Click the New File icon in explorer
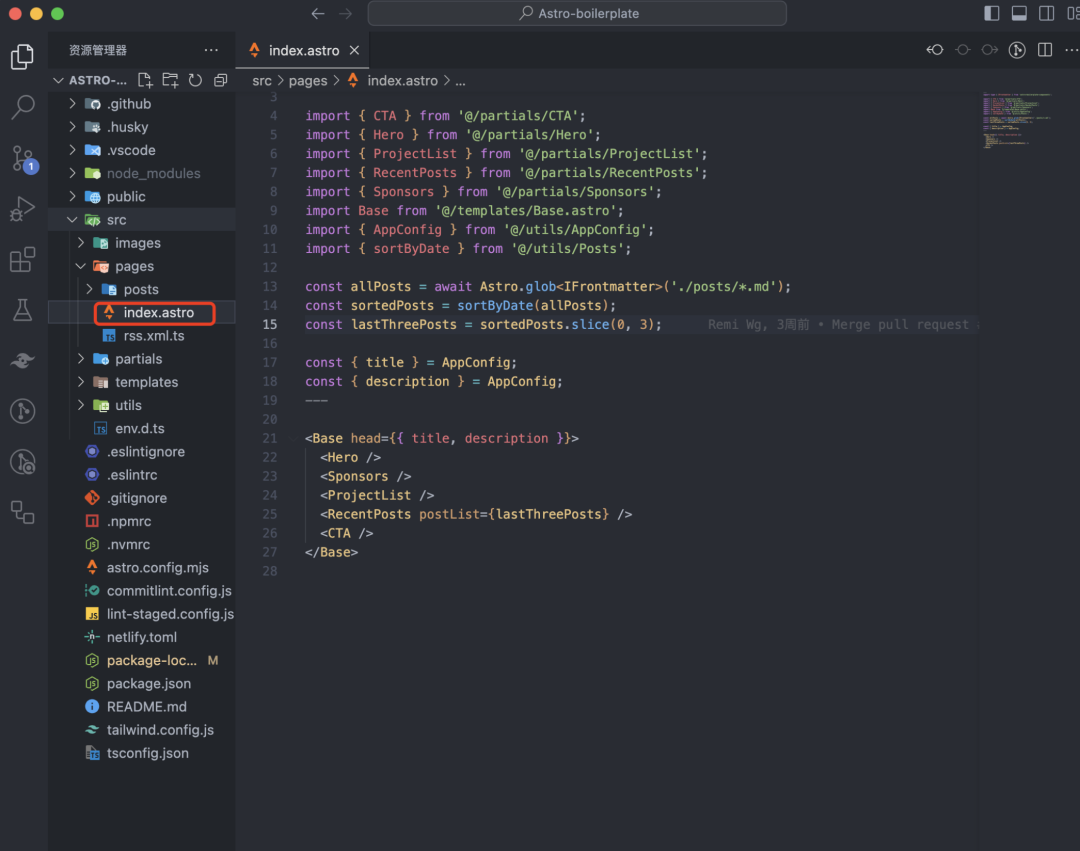 (145, 80)
